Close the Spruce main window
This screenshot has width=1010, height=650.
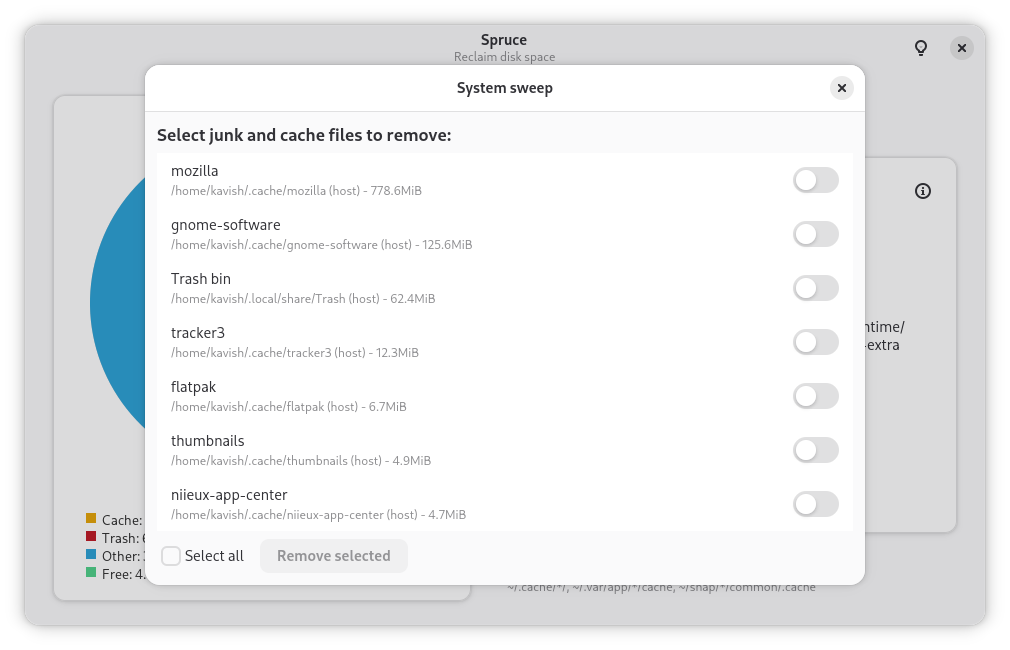point(962,48)
